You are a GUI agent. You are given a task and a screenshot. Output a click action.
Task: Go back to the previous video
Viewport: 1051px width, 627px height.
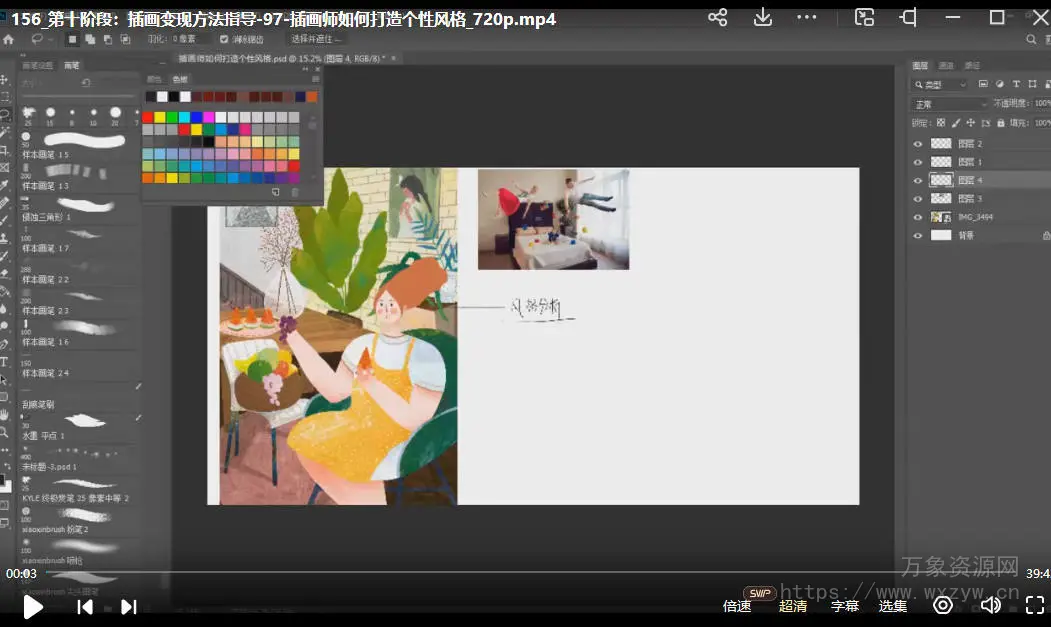85,606
